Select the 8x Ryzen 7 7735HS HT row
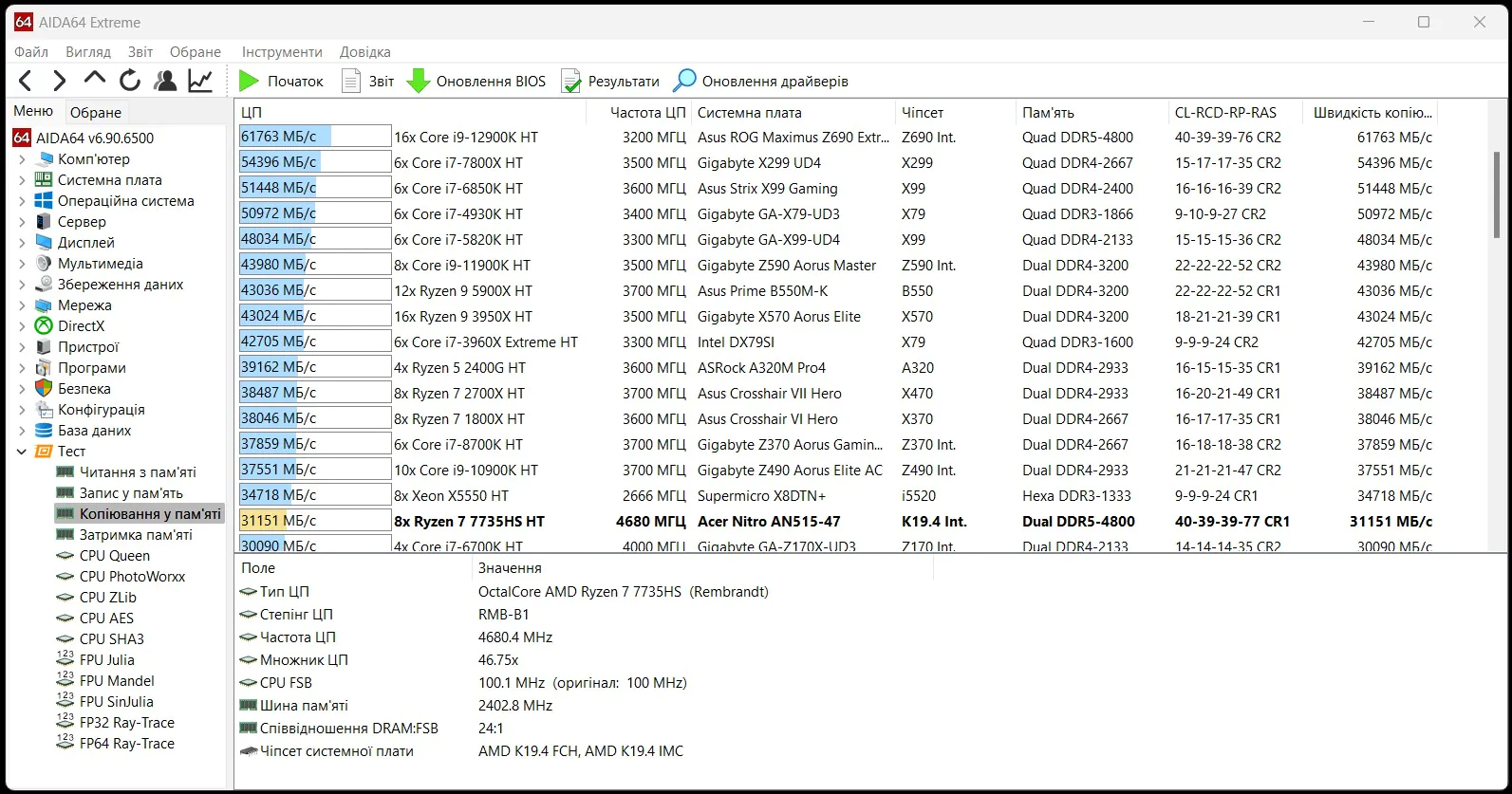The width and height of the screenshot is (1512, 794). point(837,522)
